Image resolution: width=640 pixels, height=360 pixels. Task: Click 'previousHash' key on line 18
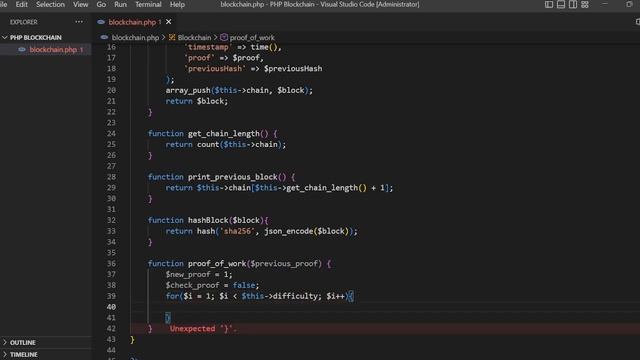point(215,69)
